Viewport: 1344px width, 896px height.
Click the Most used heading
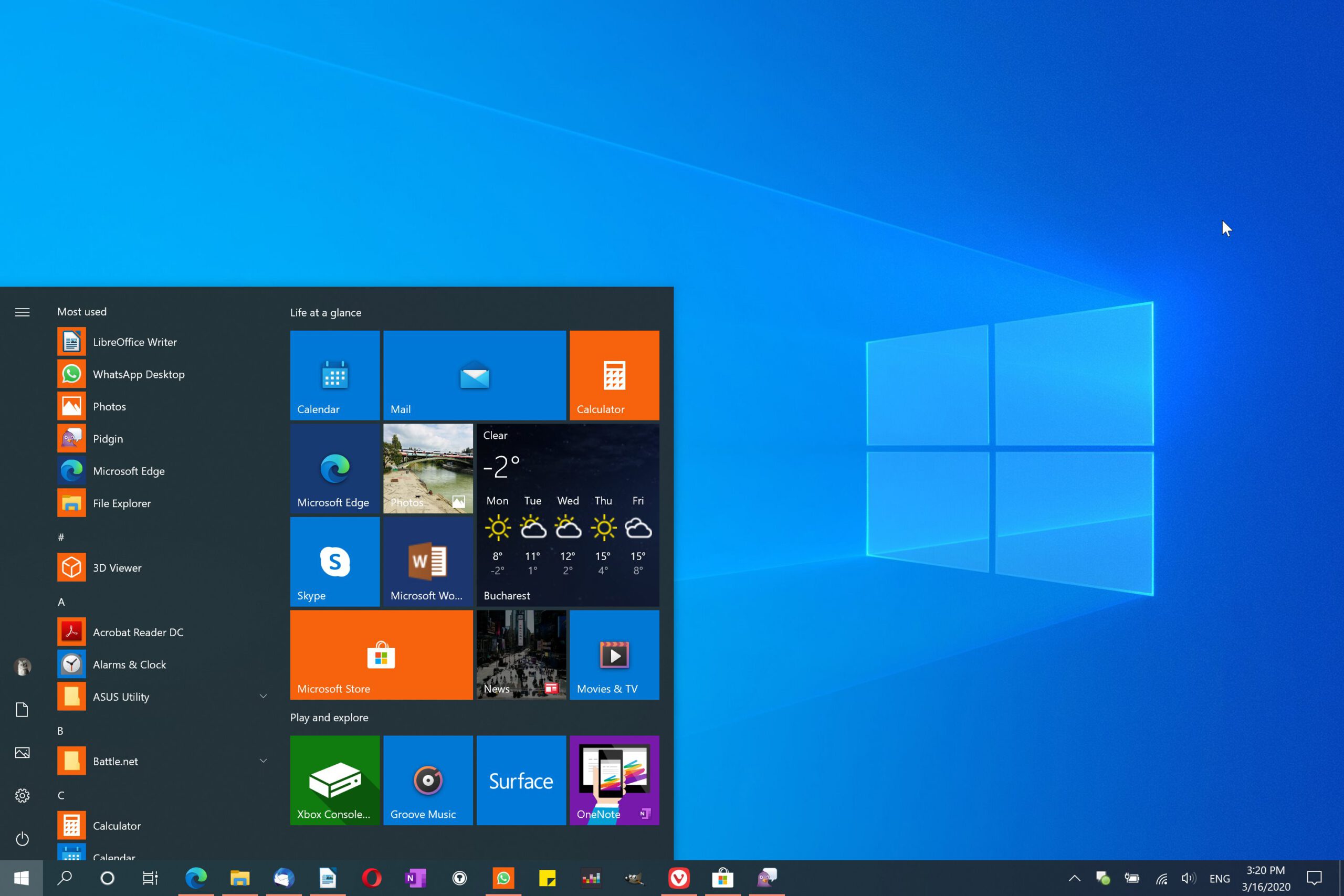pos(82,311)
